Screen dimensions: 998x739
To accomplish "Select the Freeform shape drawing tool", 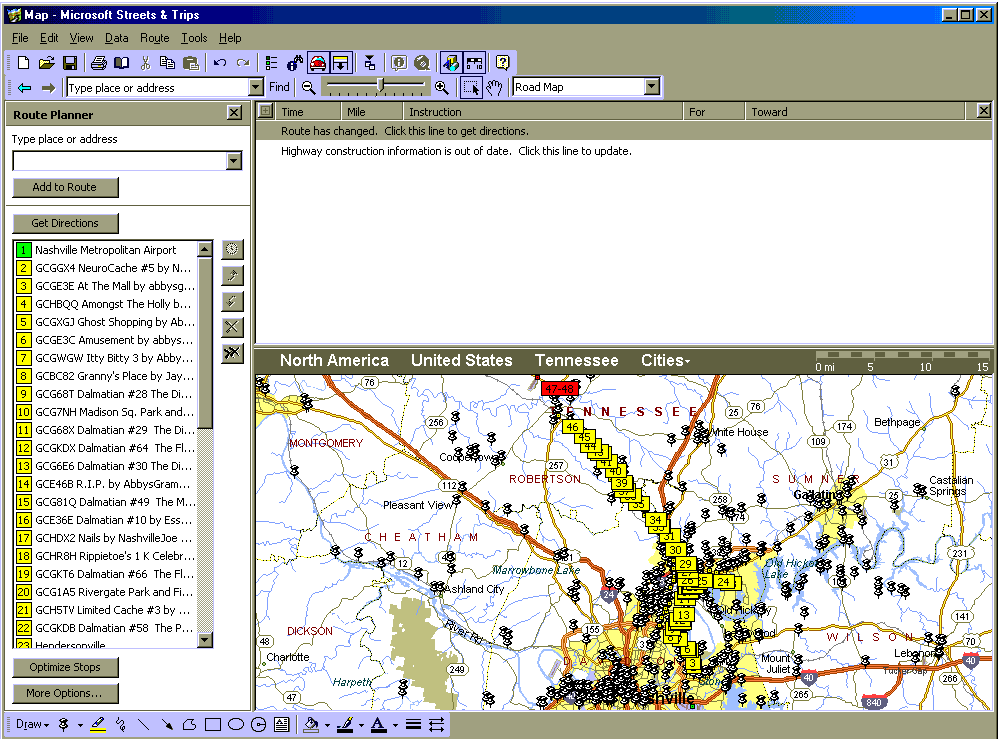I will point(190,724).
